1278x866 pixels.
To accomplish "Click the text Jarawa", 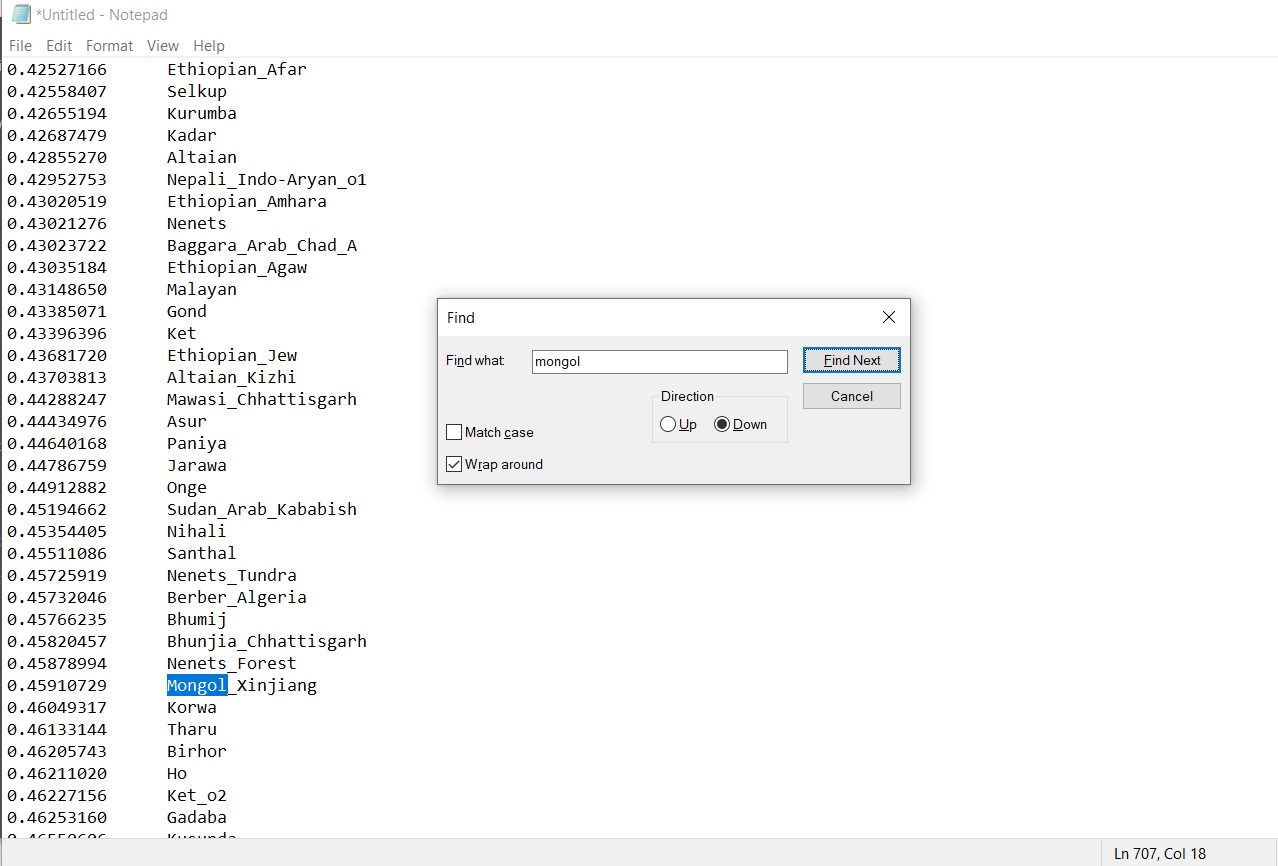I will tap(197, 466).
